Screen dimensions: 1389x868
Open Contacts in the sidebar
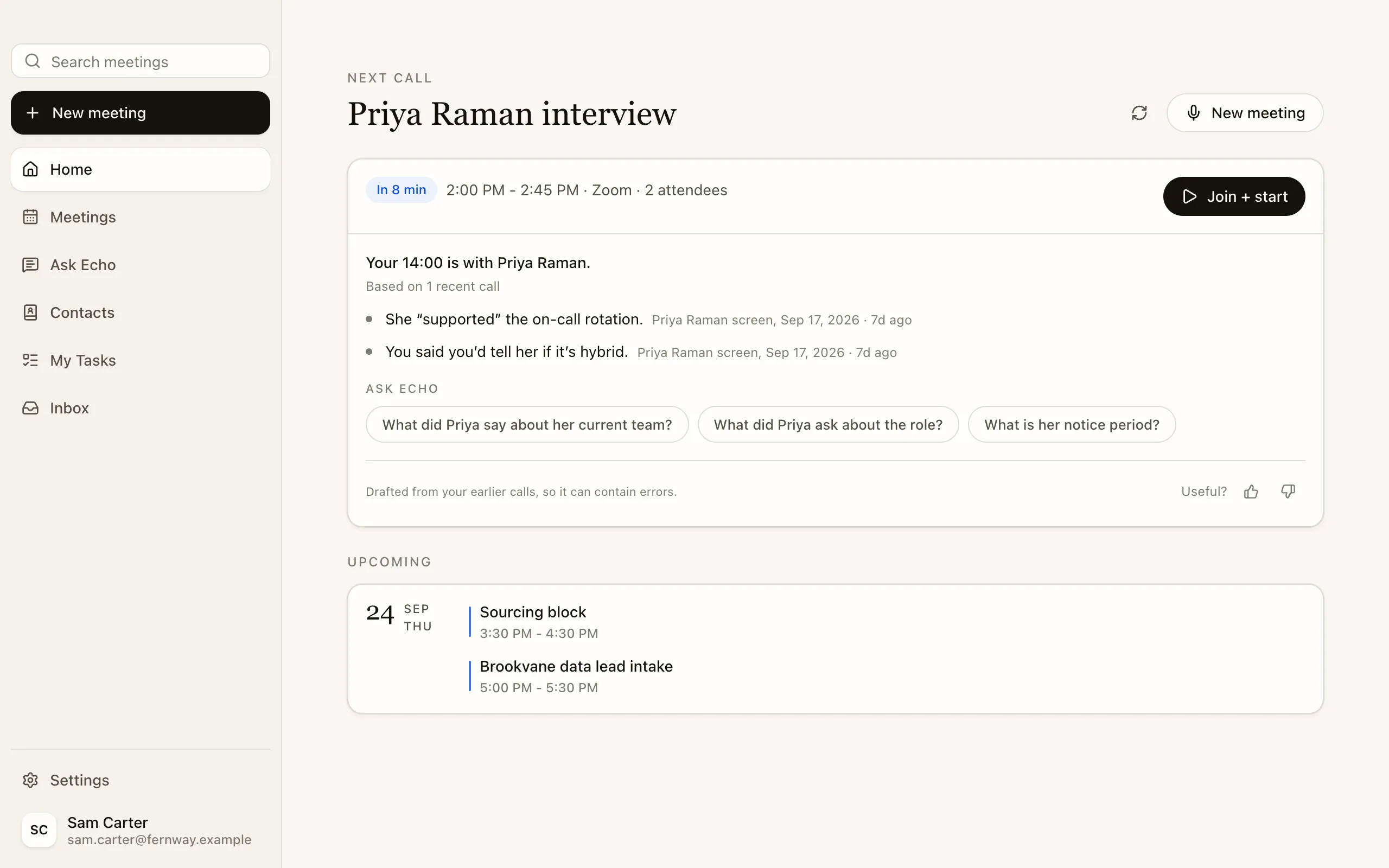tap(141, 312)
